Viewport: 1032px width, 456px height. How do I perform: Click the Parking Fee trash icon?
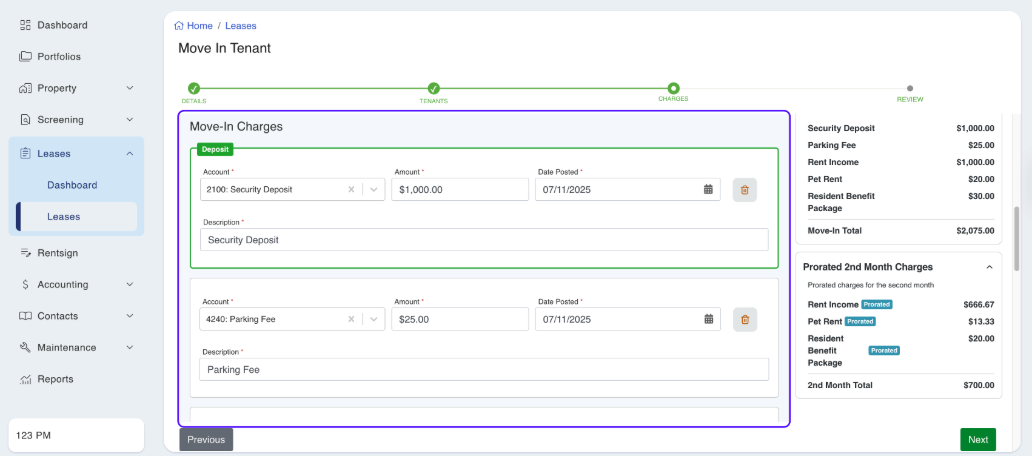[744, 320]
